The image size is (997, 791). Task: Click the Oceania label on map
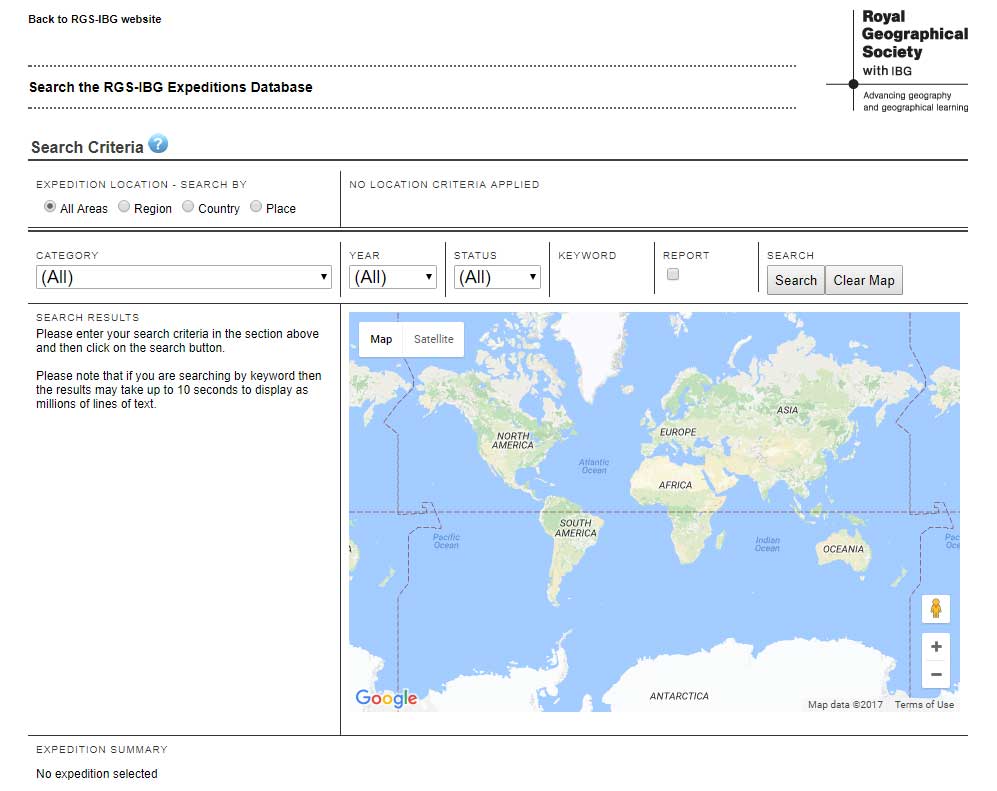click(x=843, y=549)
